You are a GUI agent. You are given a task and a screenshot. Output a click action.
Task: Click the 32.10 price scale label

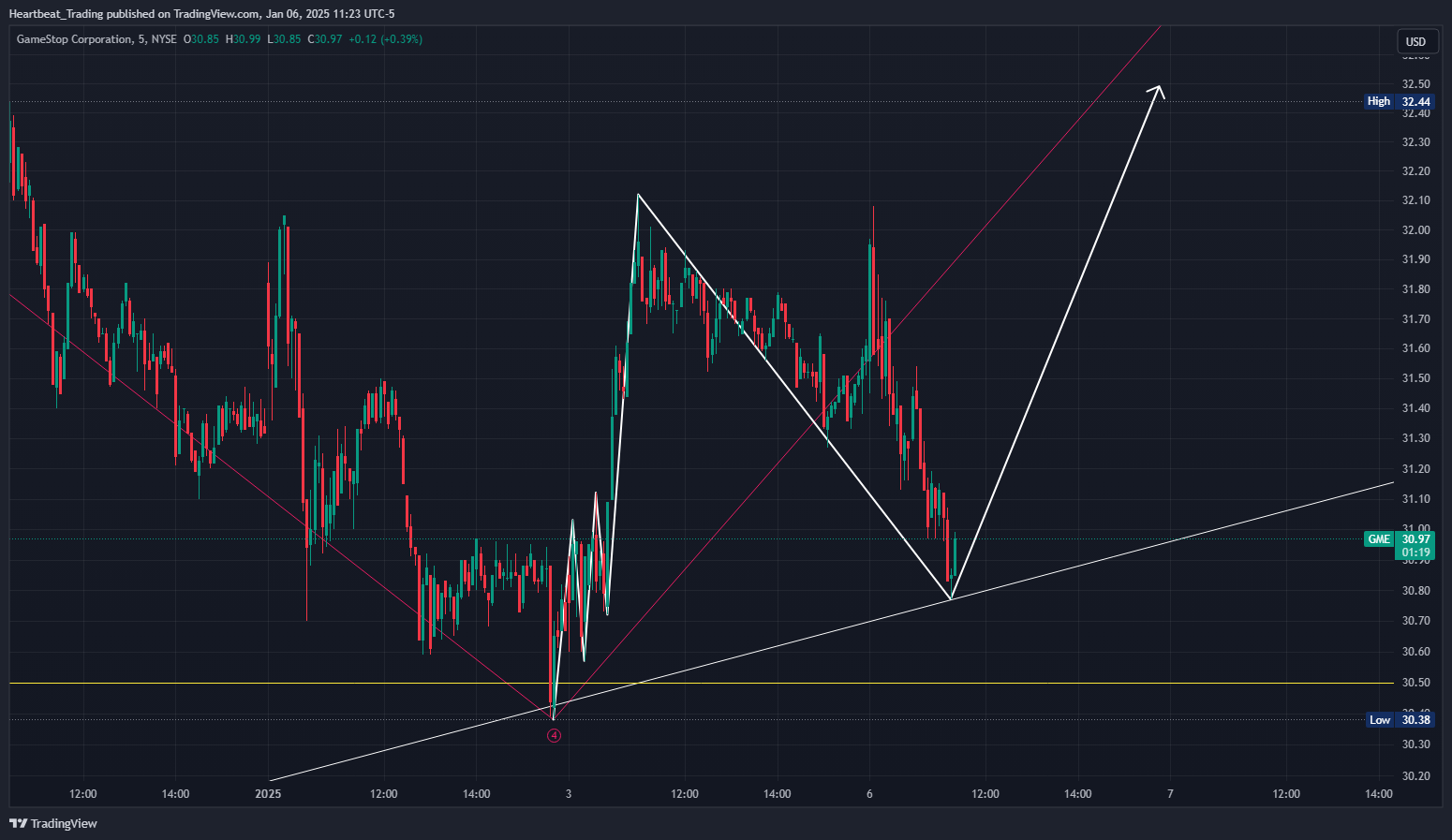click(1415, 200)
